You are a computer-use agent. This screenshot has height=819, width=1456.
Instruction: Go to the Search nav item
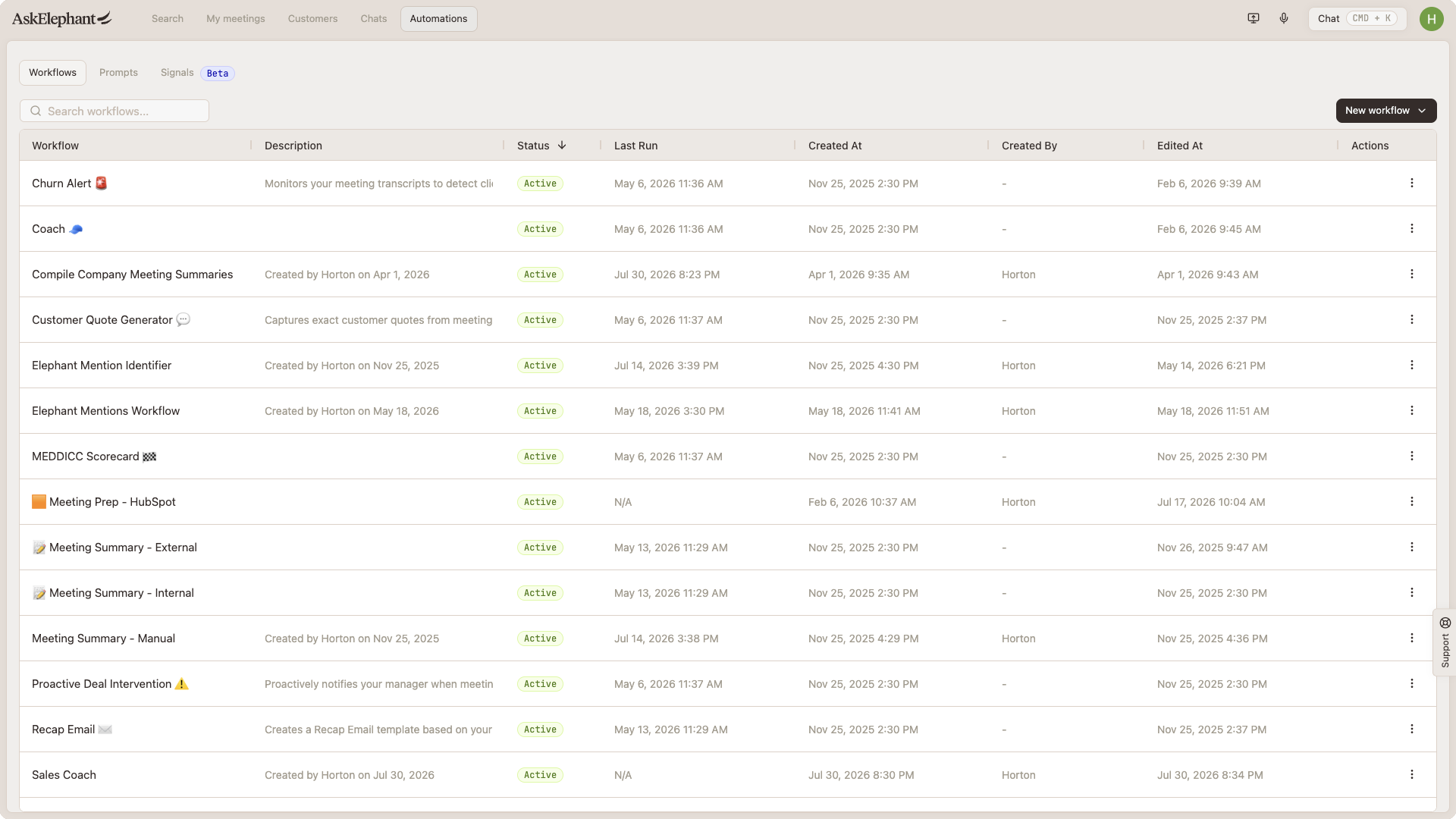pyautogui.click(x=168, y=19)
